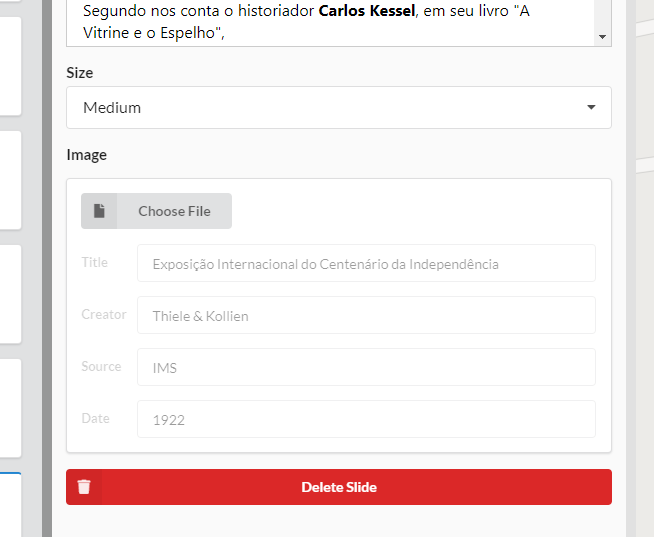The height and width of the screenshot is (537, 654).
Task: Select the second full slide card in left list
Action: click(x=10, y=180)
